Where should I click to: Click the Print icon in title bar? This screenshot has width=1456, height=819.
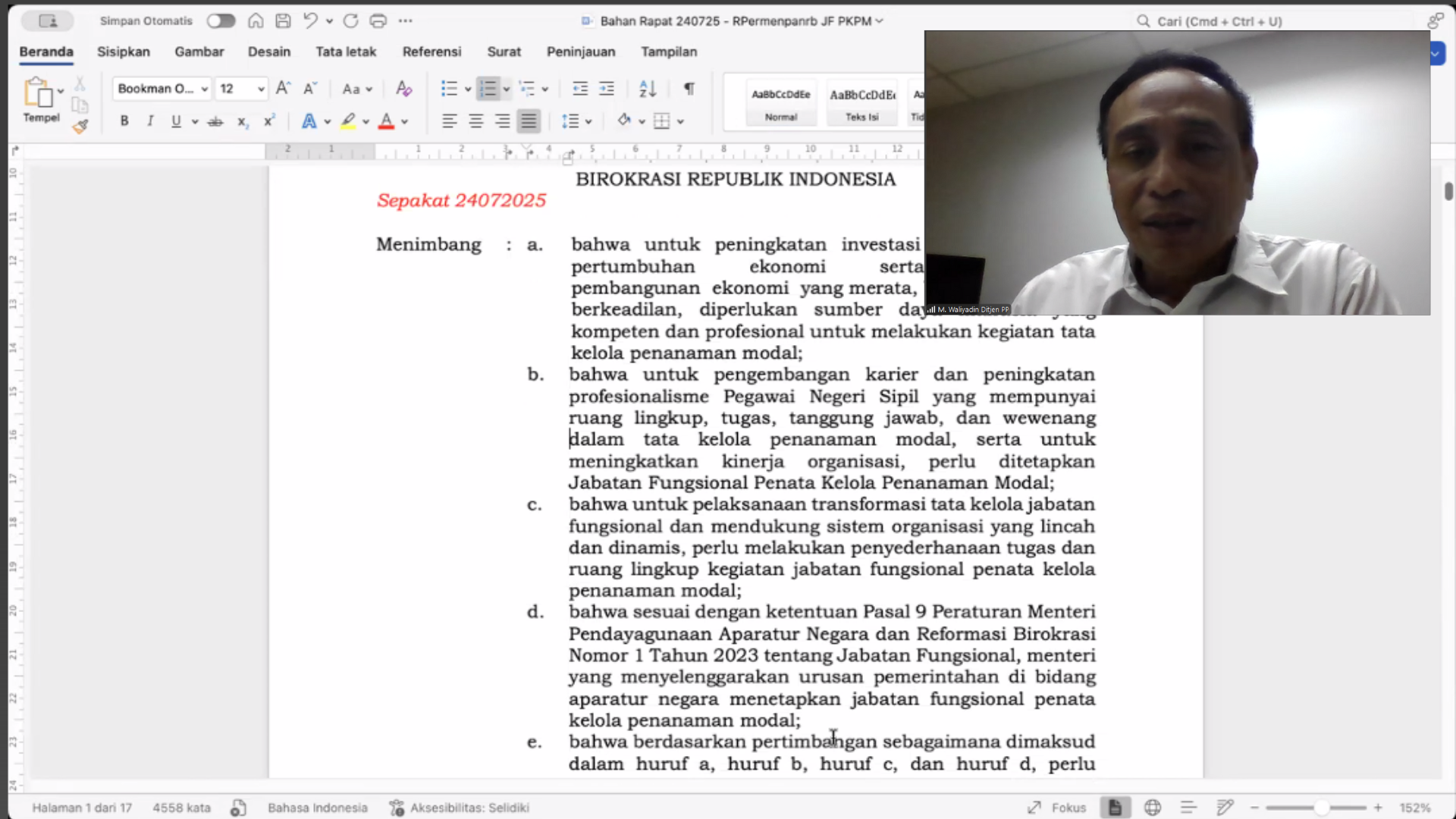[378, 20]
